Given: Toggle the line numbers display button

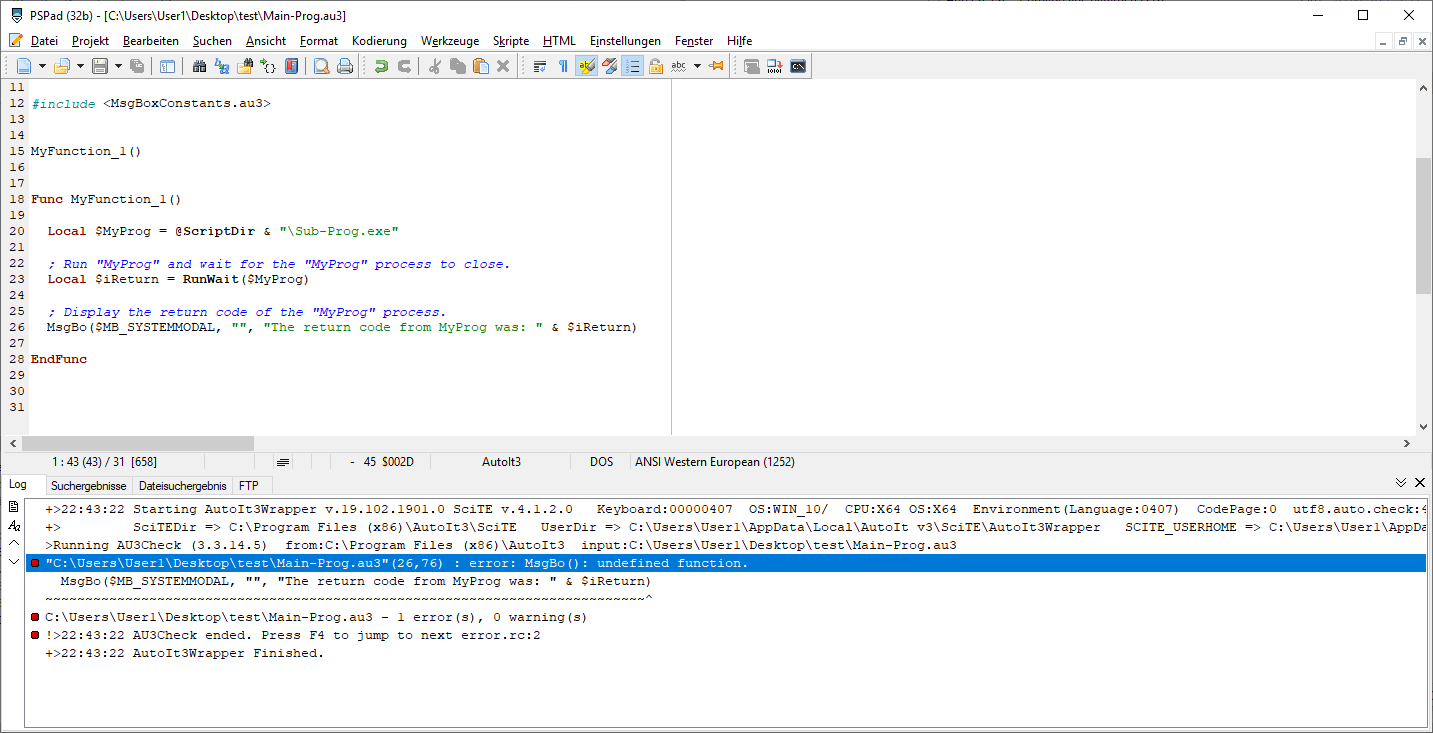Looking at the screenshot, I should pos(632,67).
